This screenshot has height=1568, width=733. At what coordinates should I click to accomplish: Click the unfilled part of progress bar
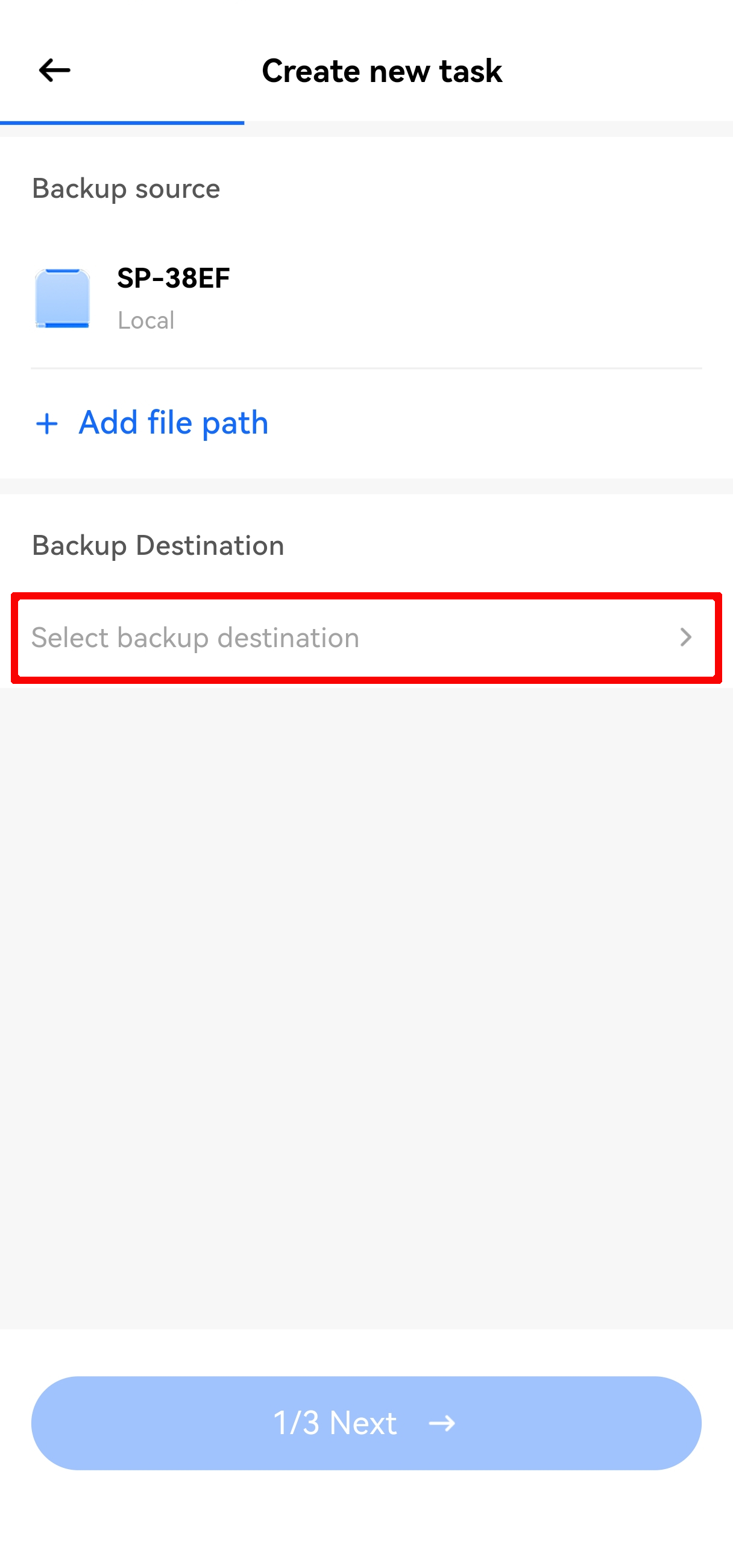[486, 123]
